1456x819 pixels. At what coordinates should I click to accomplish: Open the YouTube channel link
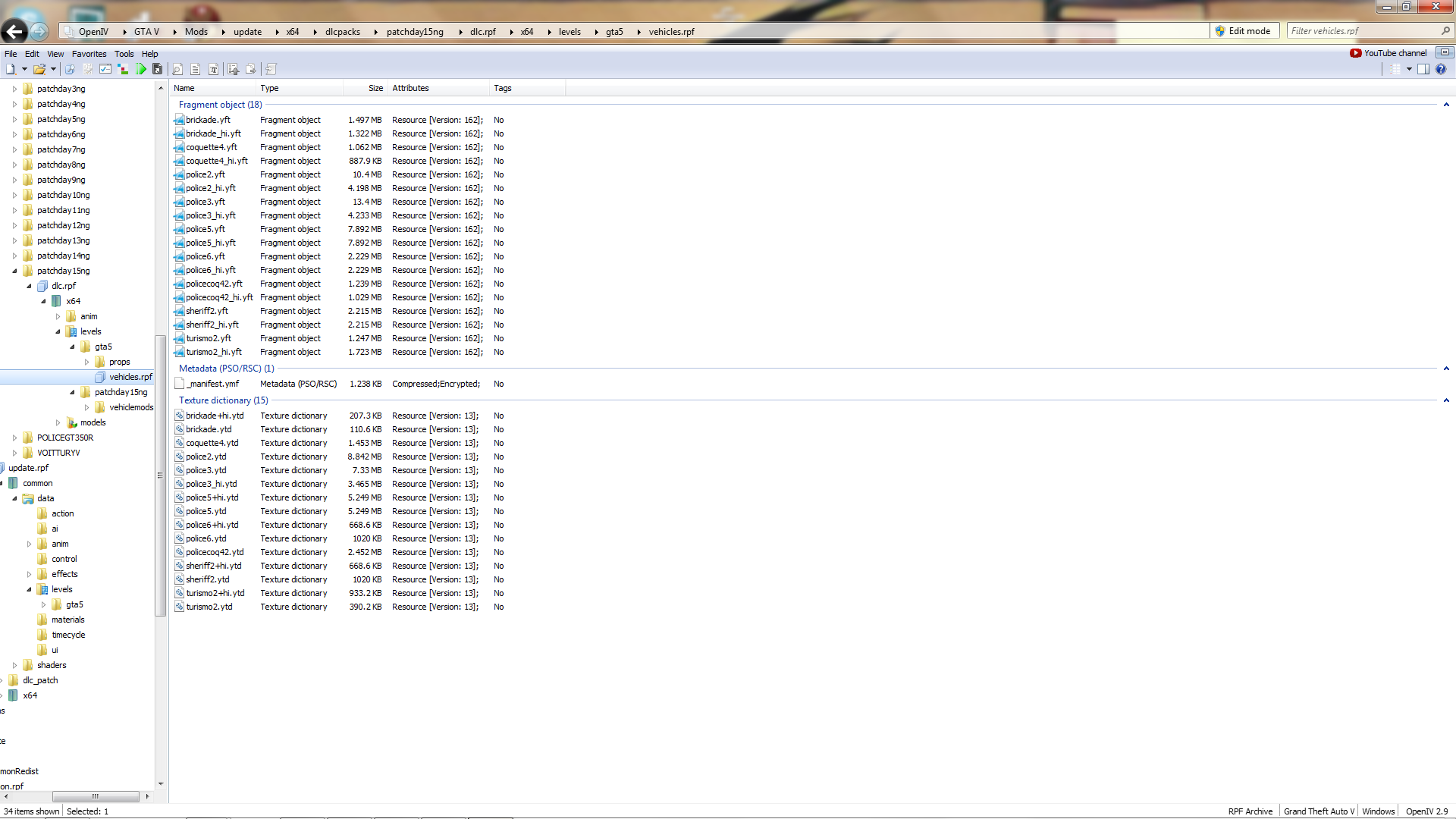[x=1389, y=53]
